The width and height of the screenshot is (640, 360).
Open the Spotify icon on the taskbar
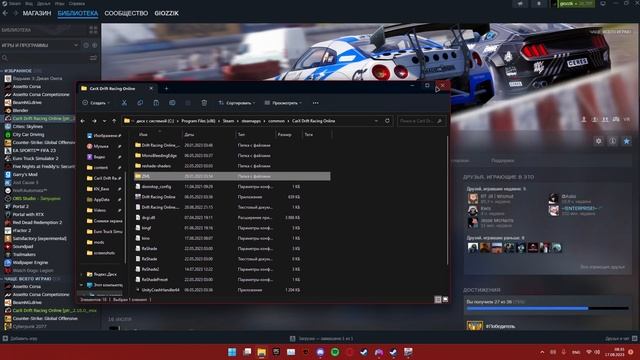pos(335,352)
